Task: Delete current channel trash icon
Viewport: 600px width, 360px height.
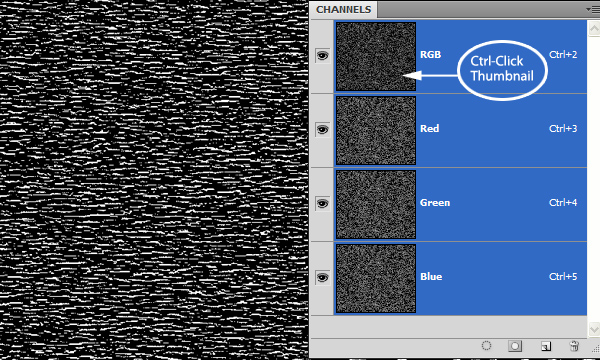Action: 574,346
